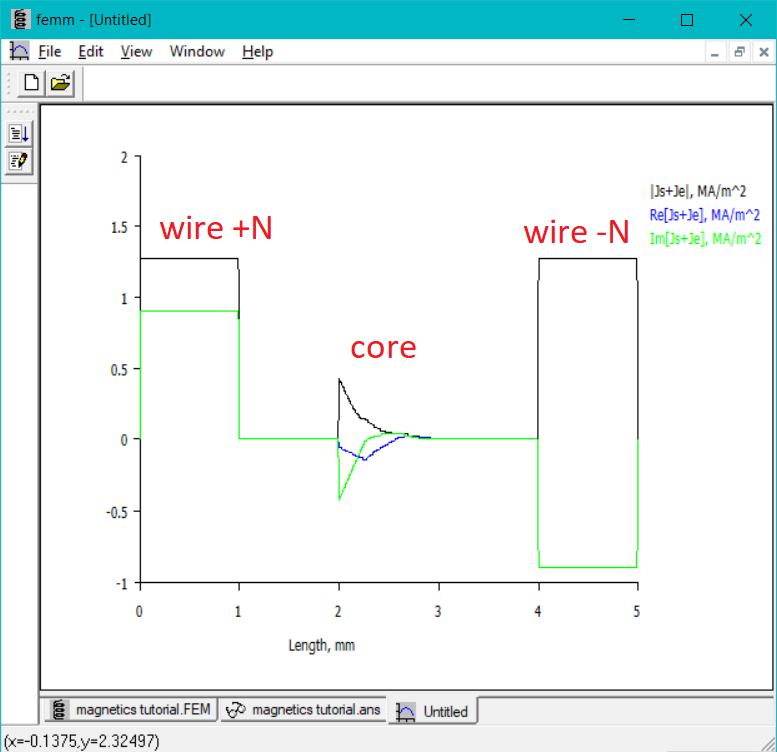Click the main toolbar drag handle
Viewport: 777px width, 752px height.
click(x=8, y=83)
